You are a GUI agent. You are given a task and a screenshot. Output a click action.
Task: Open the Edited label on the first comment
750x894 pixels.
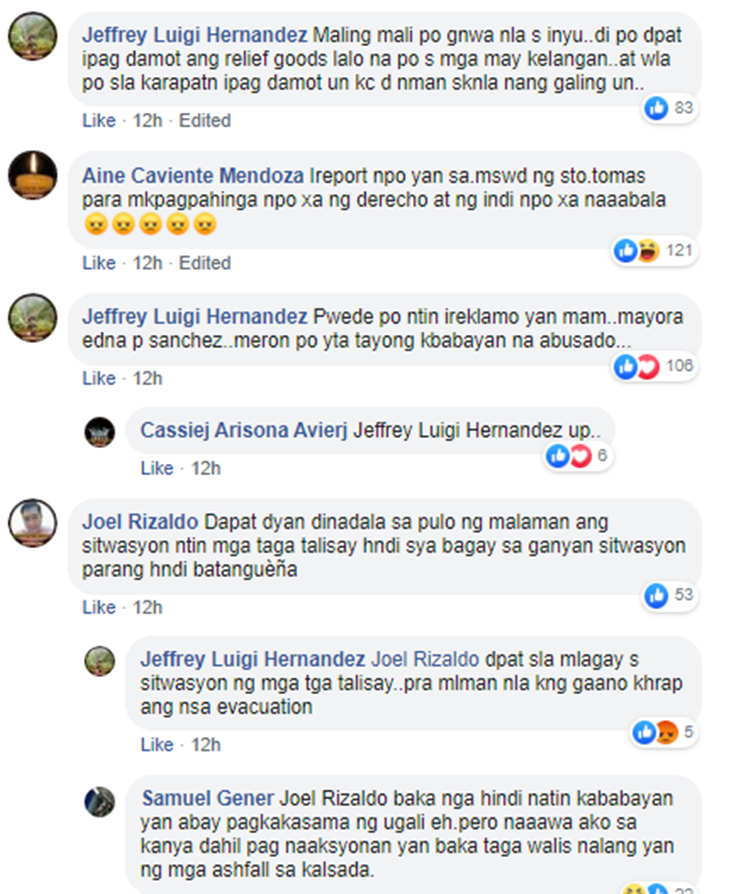(205, 120)
